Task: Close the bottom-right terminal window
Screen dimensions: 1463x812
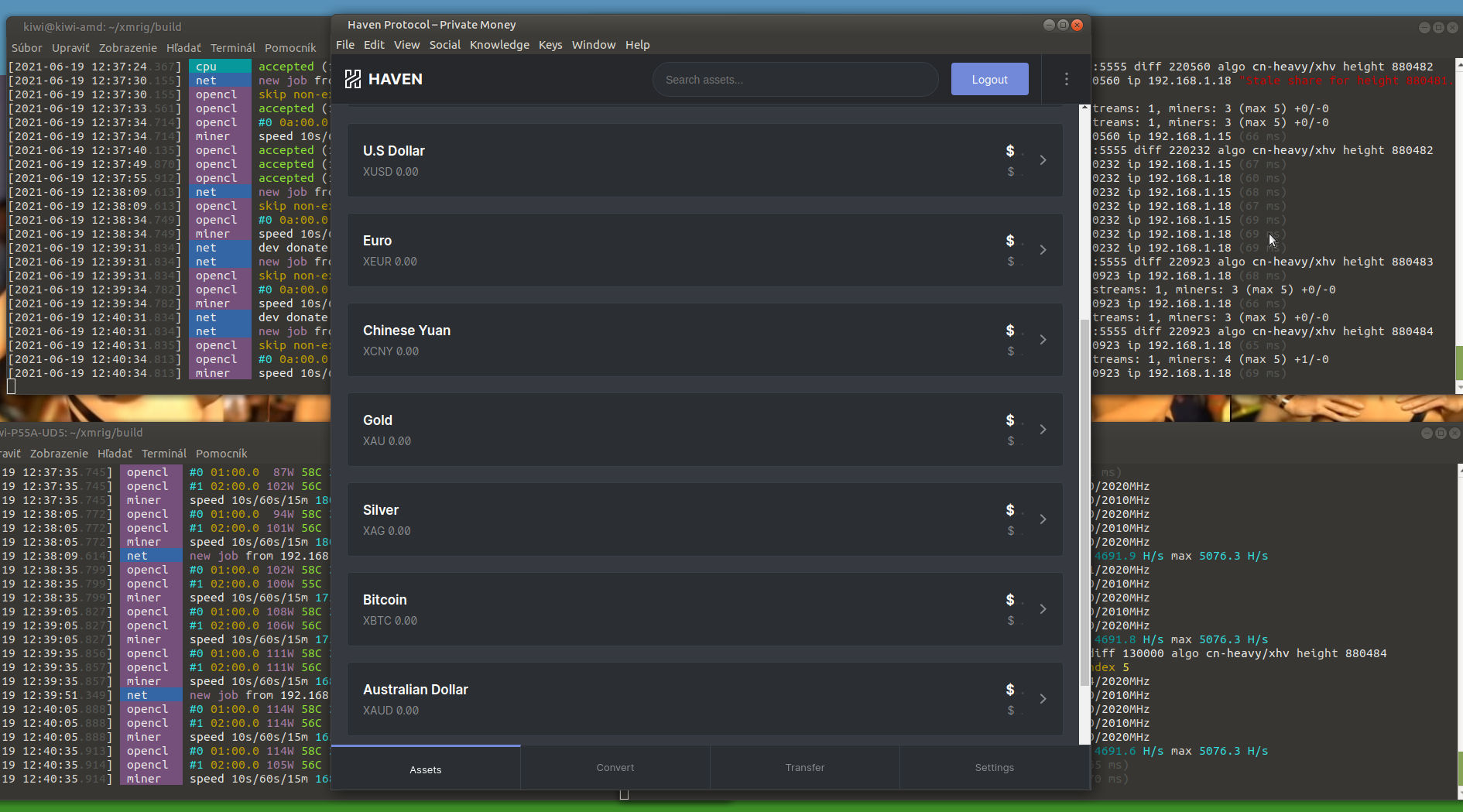Action: click(1454, 433)
